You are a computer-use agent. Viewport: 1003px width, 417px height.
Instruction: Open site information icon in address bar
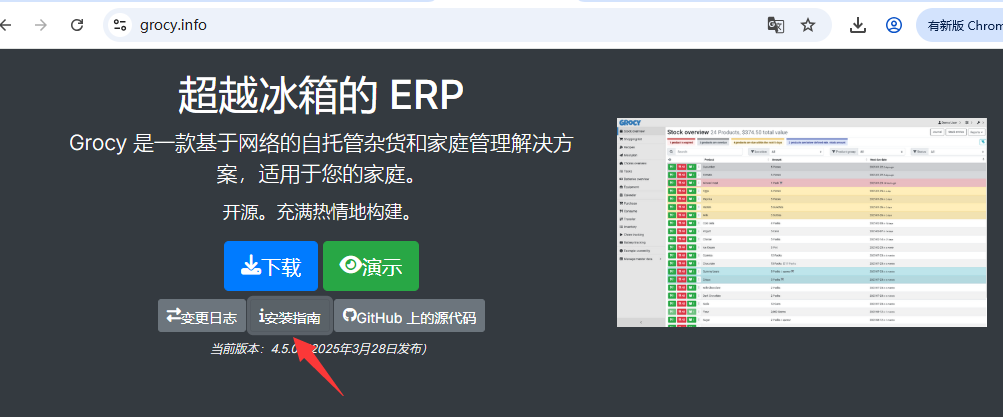[x=120, y=26]
